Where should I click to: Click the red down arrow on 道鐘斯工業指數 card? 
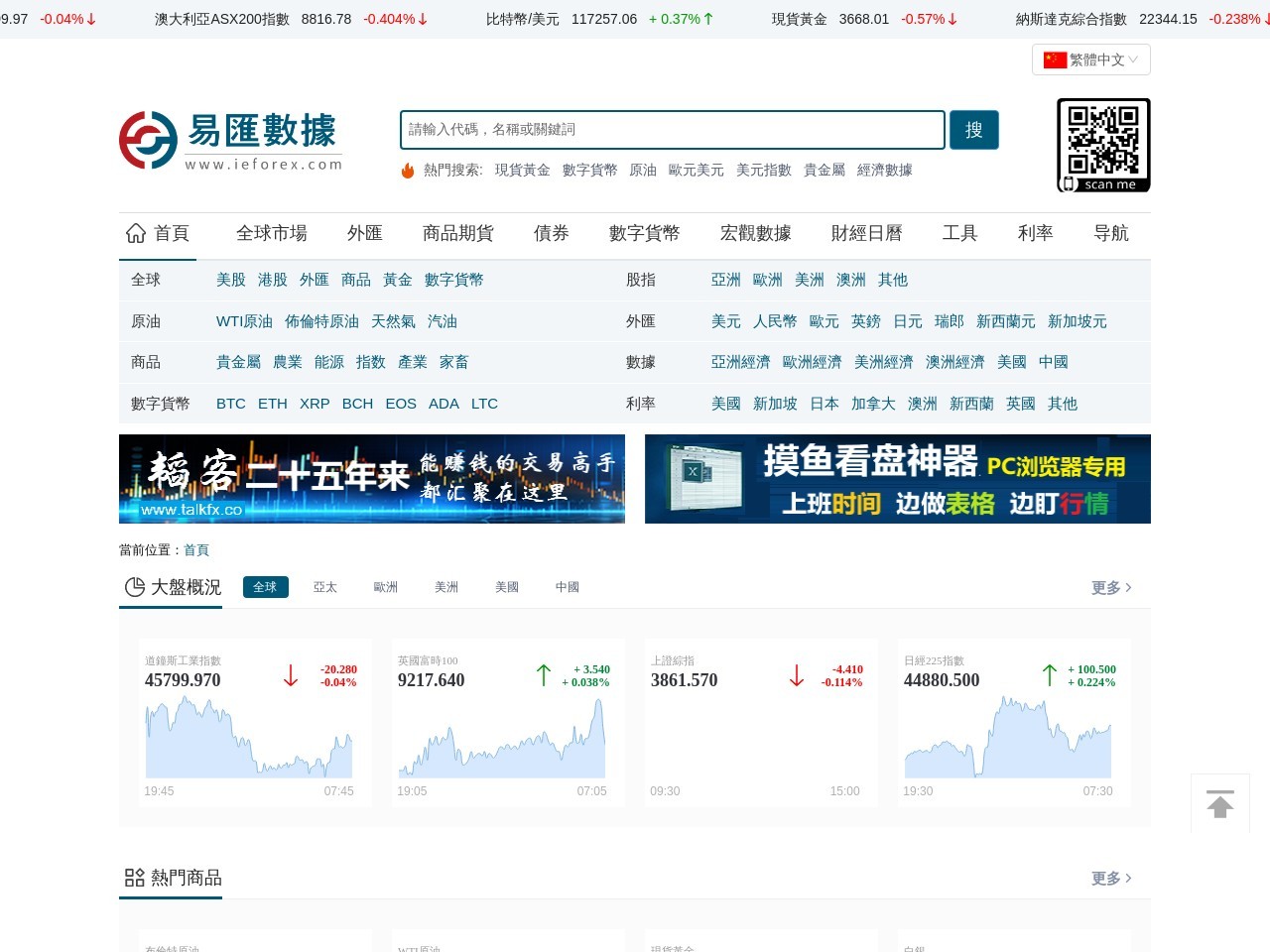[291, 676]
